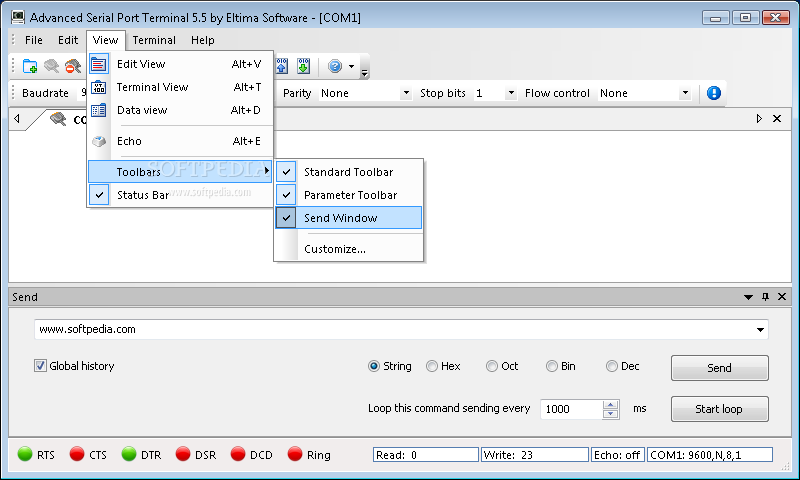This screenshot has height=480, width=800.
Task: Click the Edit View menu icon
Action: click(x=98, y=64)
